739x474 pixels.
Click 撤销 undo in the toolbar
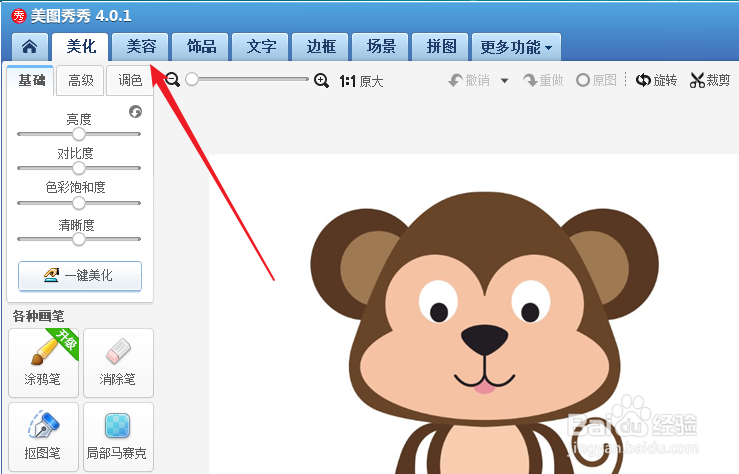[x=469, y=81]
